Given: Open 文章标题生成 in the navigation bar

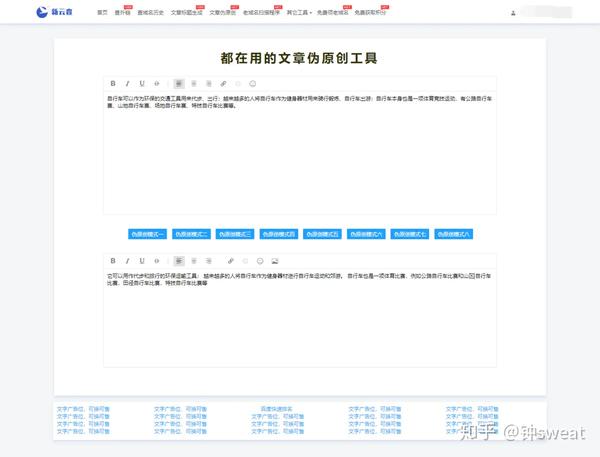Looking at the screenshot, I should (x=186, y=12).
